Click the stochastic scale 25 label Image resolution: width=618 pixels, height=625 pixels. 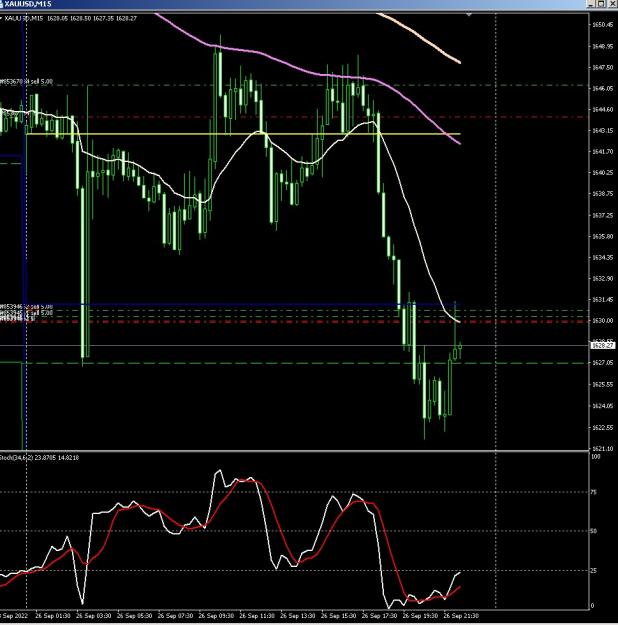click(594, 571)
